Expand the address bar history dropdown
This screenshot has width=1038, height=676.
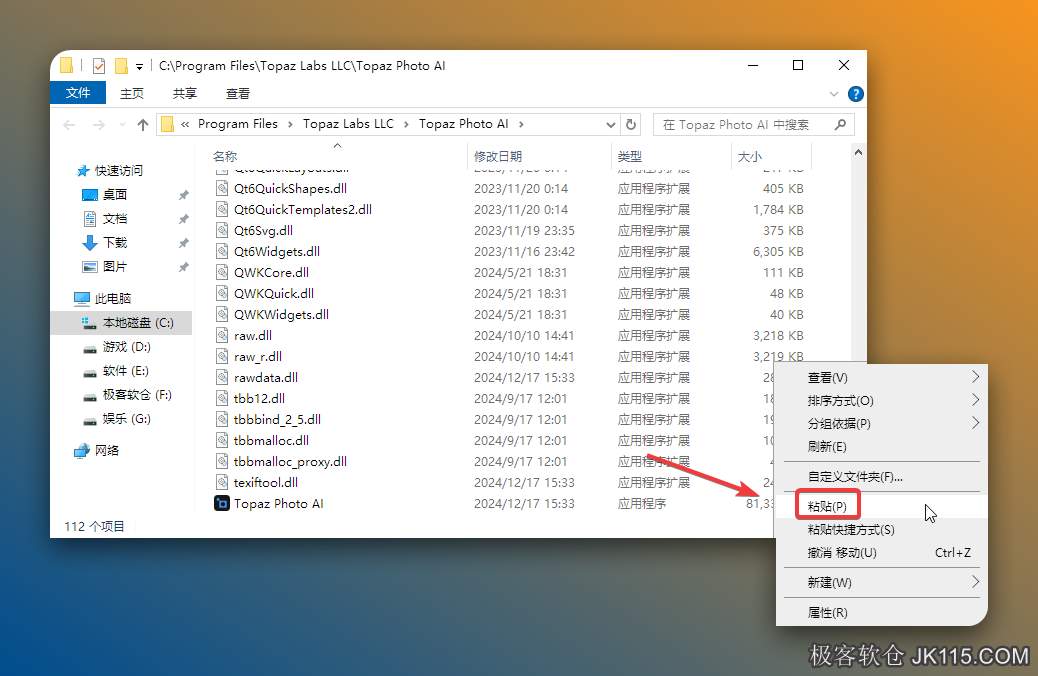(x=610, y=124)
